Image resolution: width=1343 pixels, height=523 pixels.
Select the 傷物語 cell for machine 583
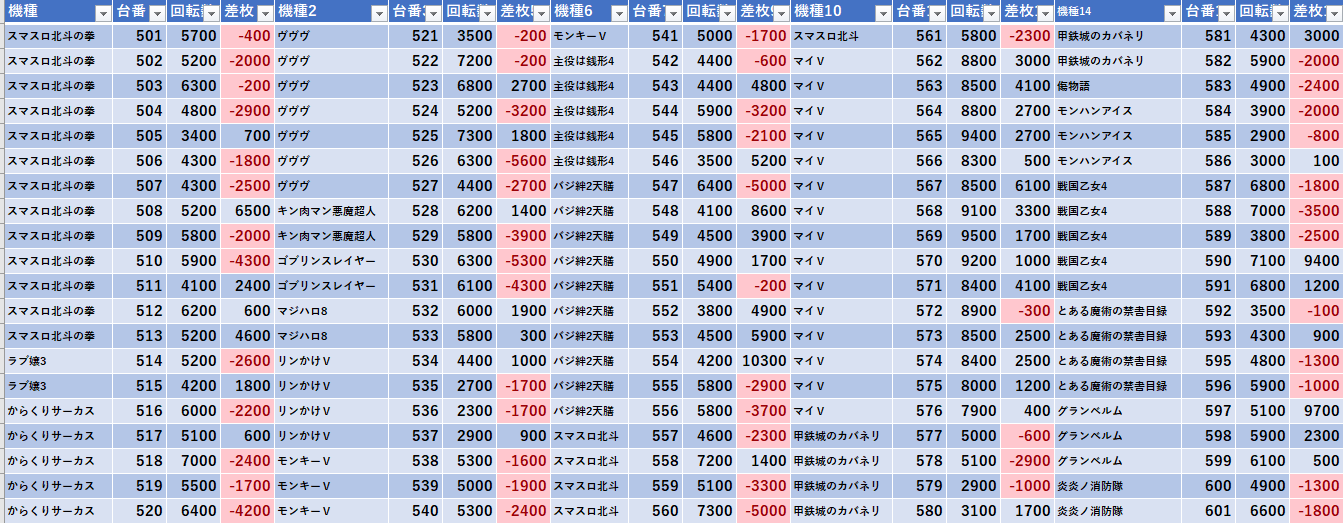pos(1118,85)
